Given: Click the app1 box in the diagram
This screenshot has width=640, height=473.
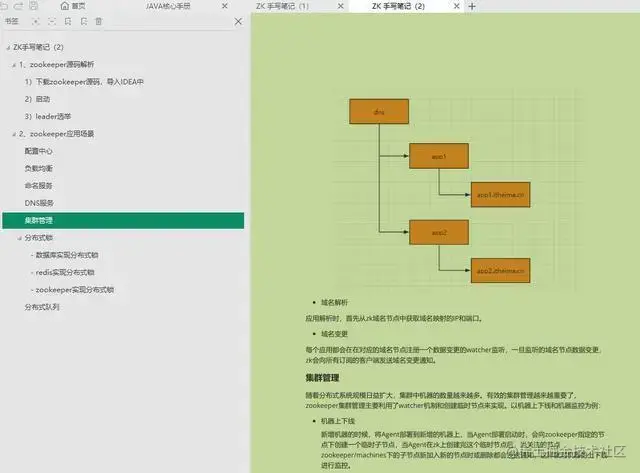Looking at the screenshot, I should point(439,156).
